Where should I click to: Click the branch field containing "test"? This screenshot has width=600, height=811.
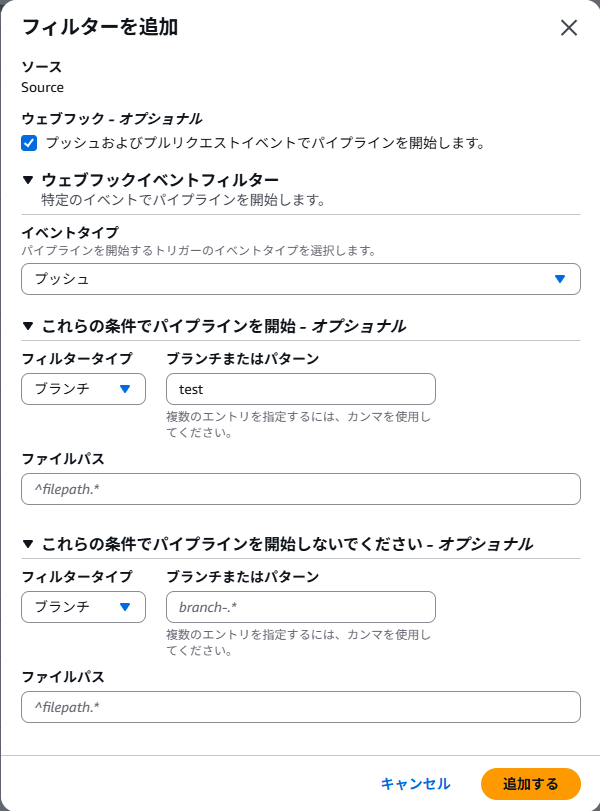point(300,389)
